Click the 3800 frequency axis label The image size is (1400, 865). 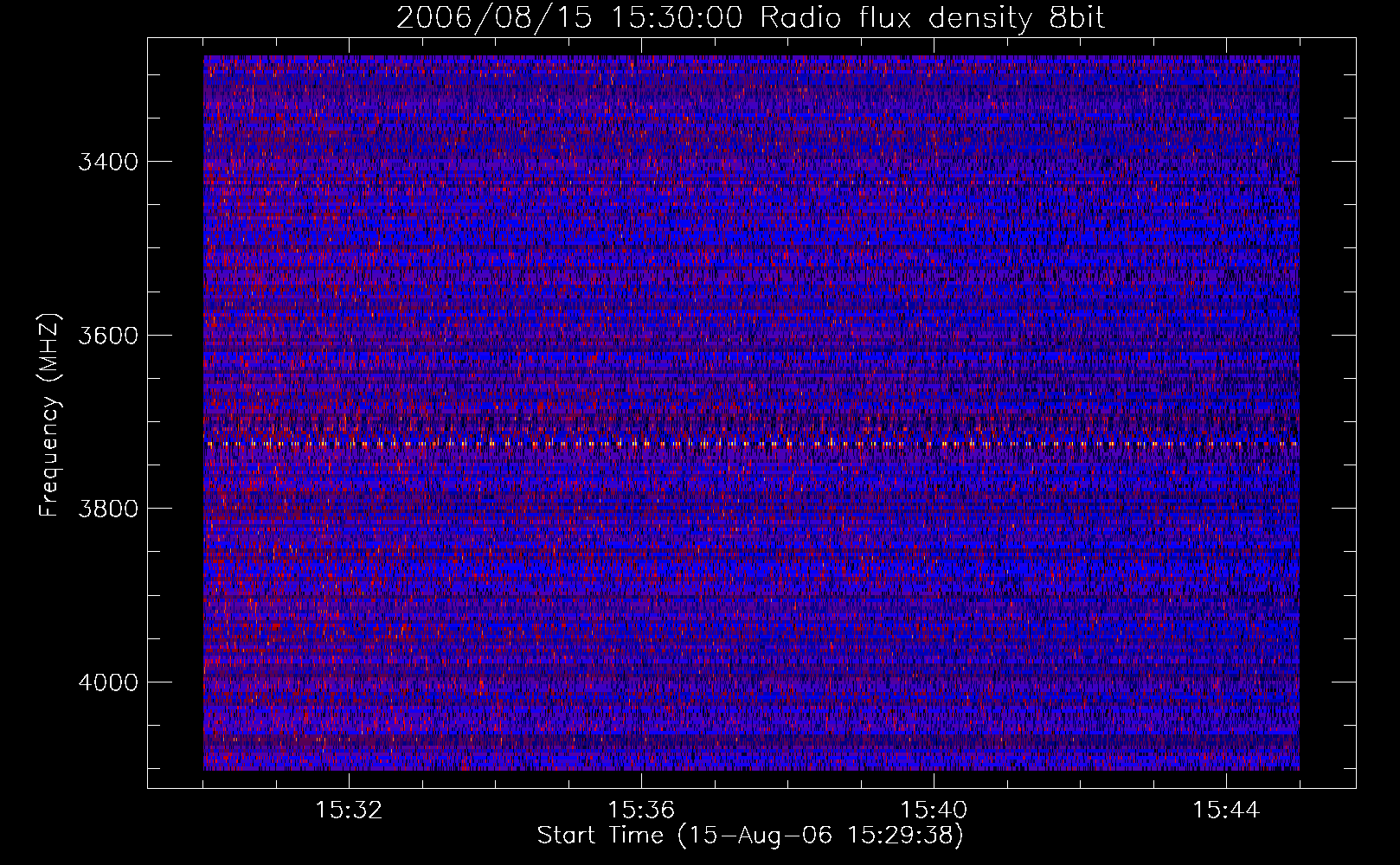[x=108, y=509]
